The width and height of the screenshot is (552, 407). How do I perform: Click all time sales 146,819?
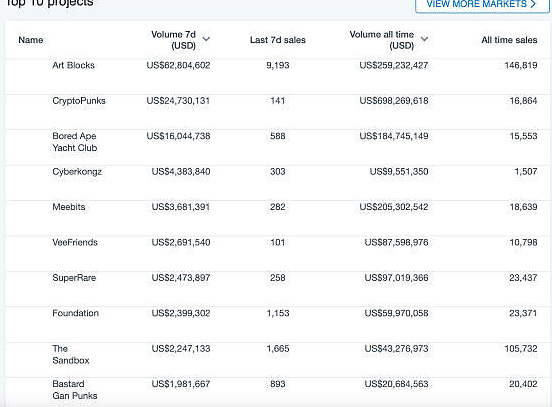point(521,65)
